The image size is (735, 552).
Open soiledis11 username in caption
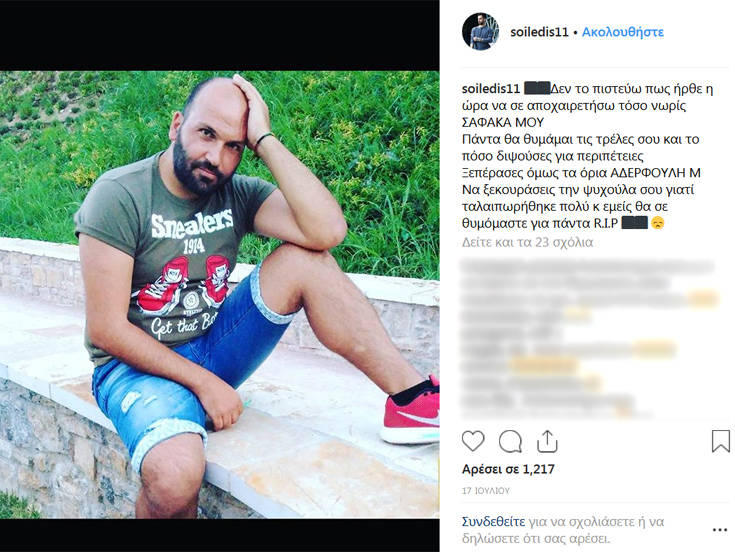tap(491, 89)
